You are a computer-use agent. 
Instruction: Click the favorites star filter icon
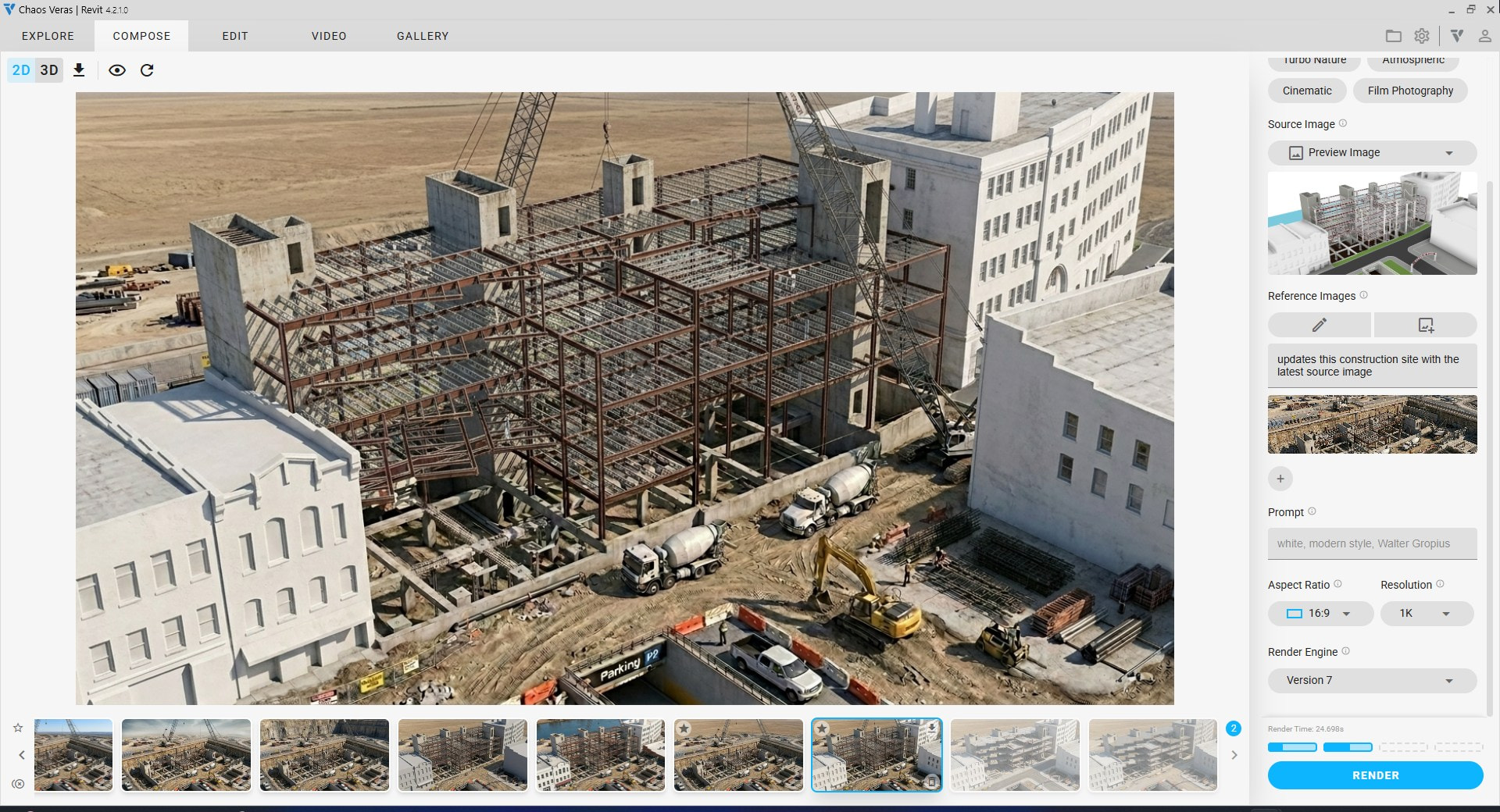pyautogui.click(x=18, y=728)
